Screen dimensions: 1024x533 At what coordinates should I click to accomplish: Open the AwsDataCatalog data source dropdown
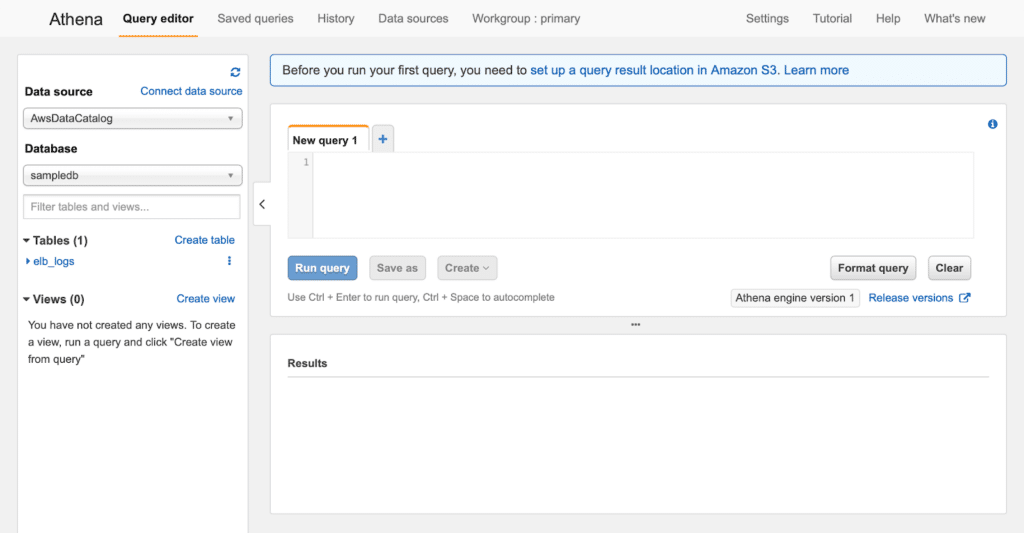[133, 118]
